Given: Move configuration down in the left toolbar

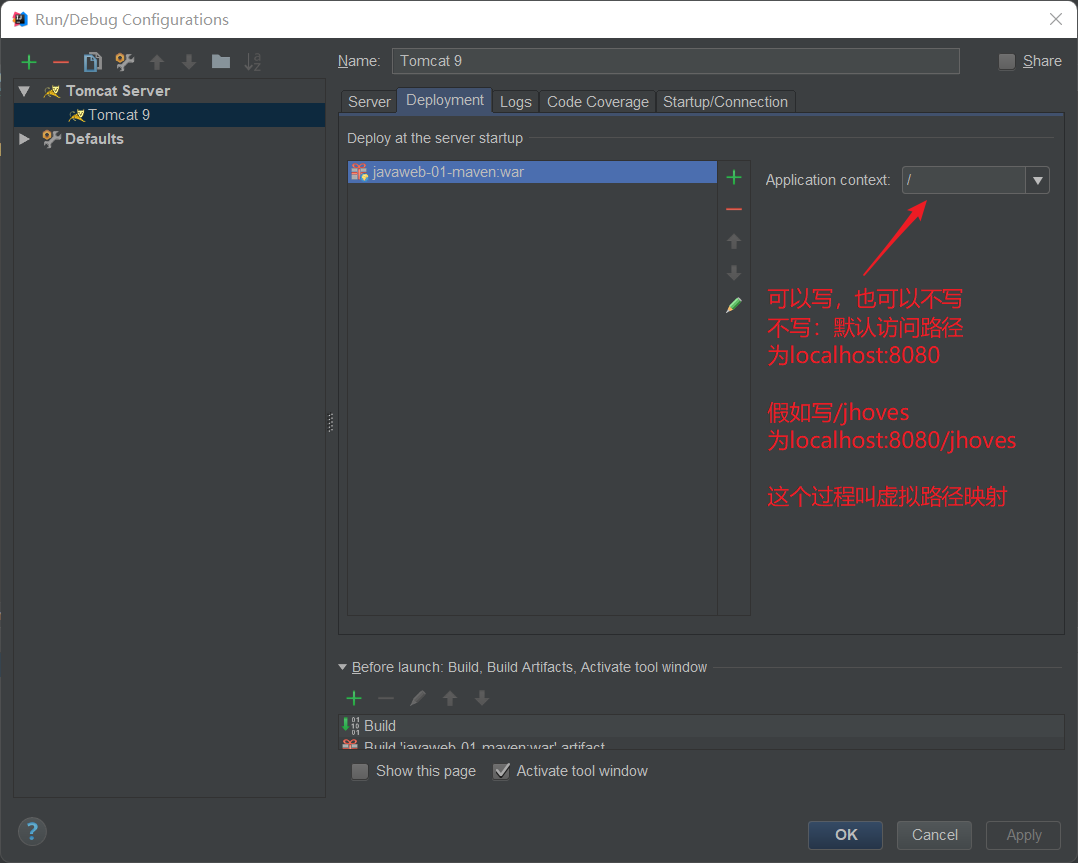Looking at the screenshot, I should (x=188, y=63).
